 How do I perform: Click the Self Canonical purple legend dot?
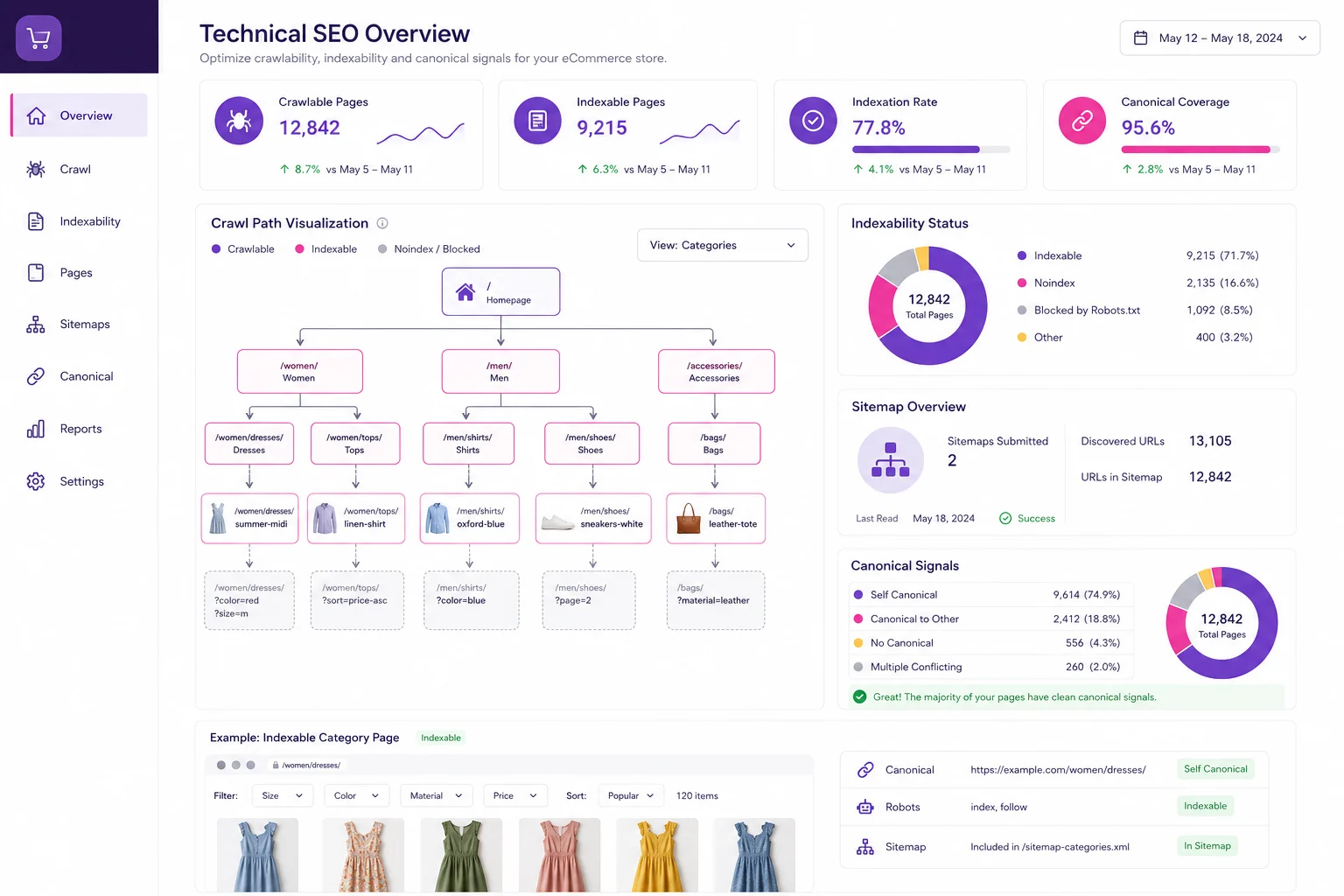point(858,595)
